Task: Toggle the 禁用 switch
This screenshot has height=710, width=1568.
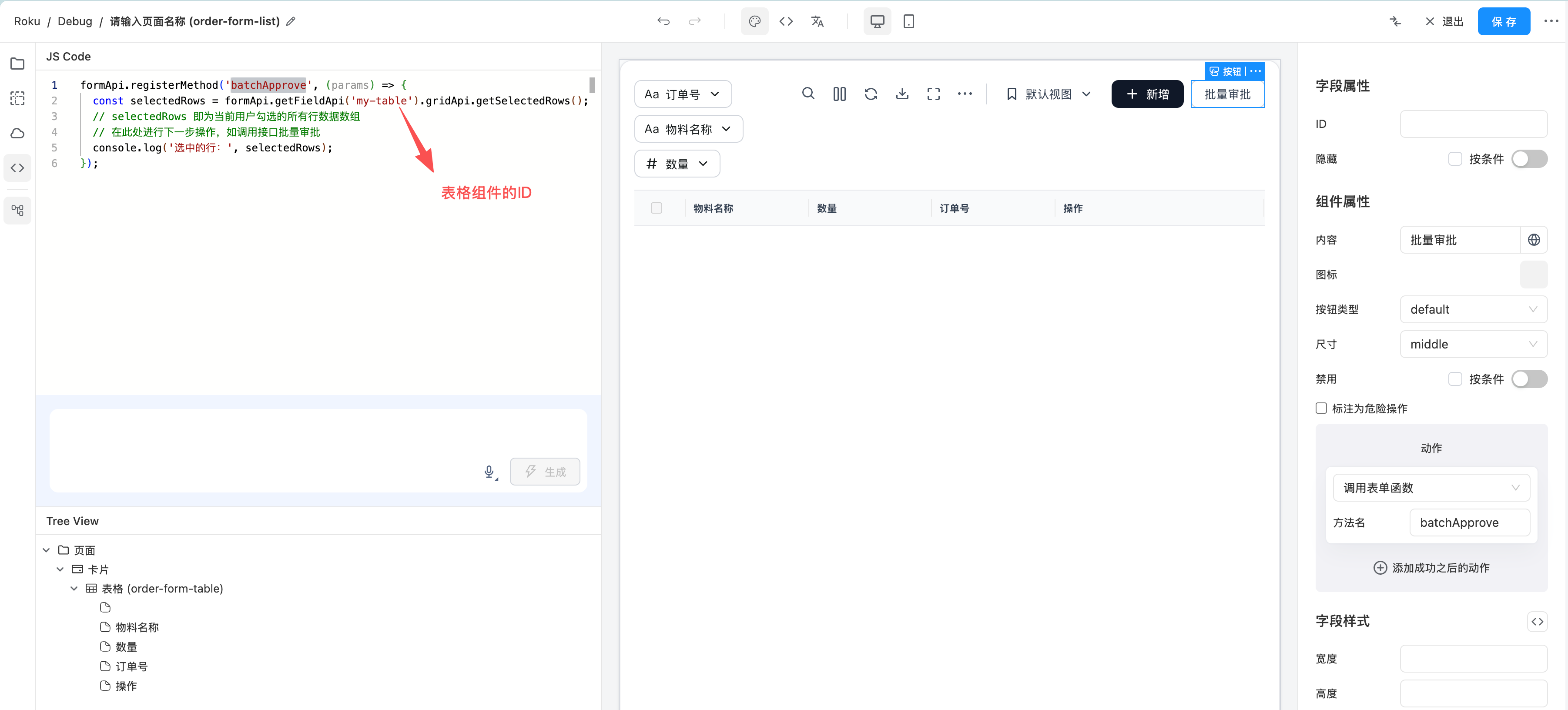Action: click(1529, 379)
